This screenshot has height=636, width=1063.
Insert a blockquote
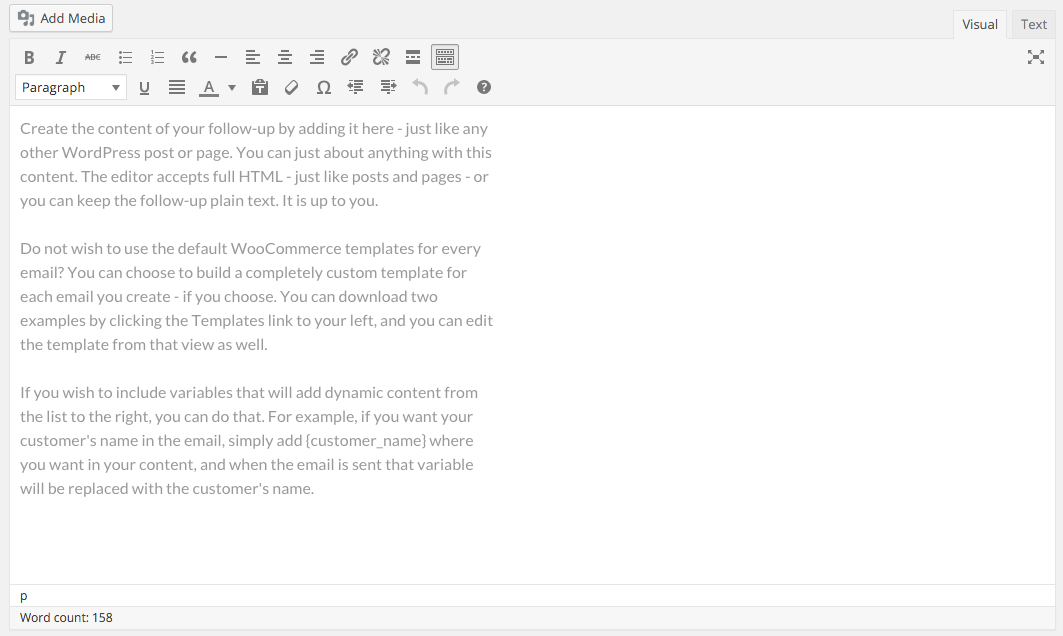click(189, 57)
